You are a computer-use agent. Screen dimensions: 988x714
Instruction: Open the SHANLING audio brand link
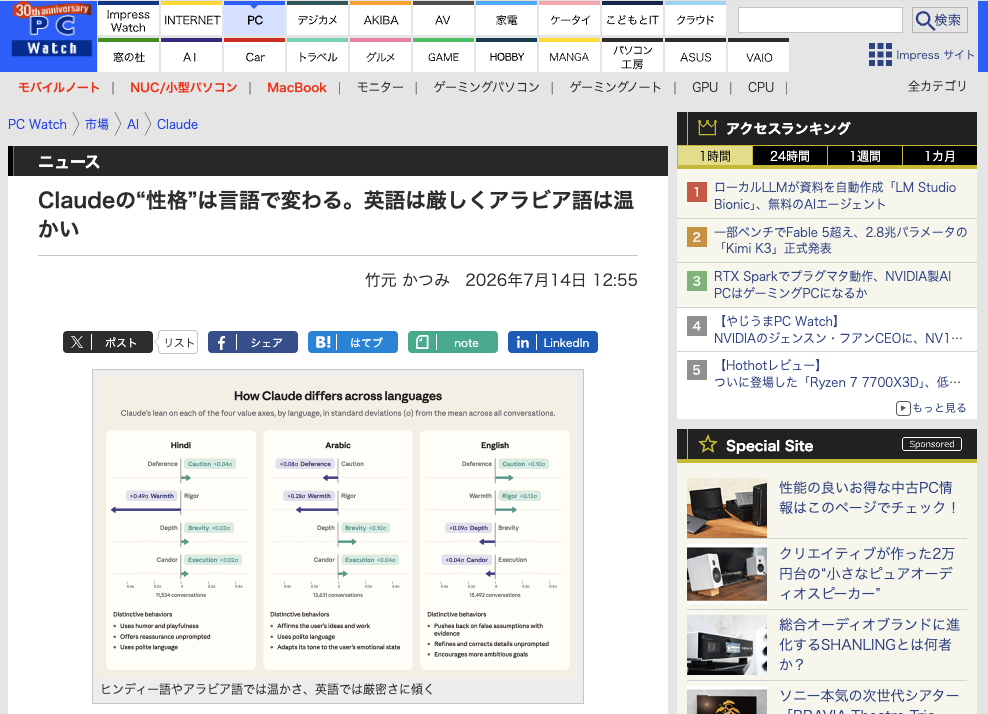tap(869, 644)
